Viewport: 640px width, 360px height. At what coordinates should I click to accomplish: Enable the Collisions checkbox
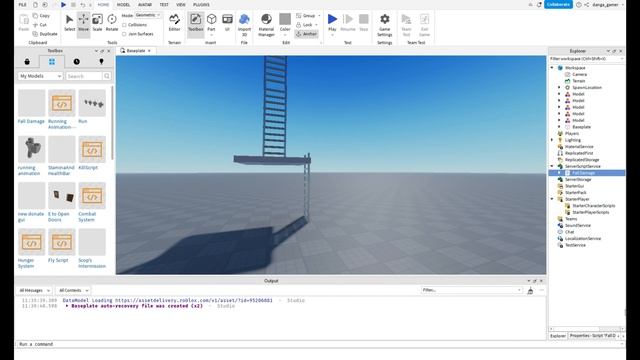point(124,25)
